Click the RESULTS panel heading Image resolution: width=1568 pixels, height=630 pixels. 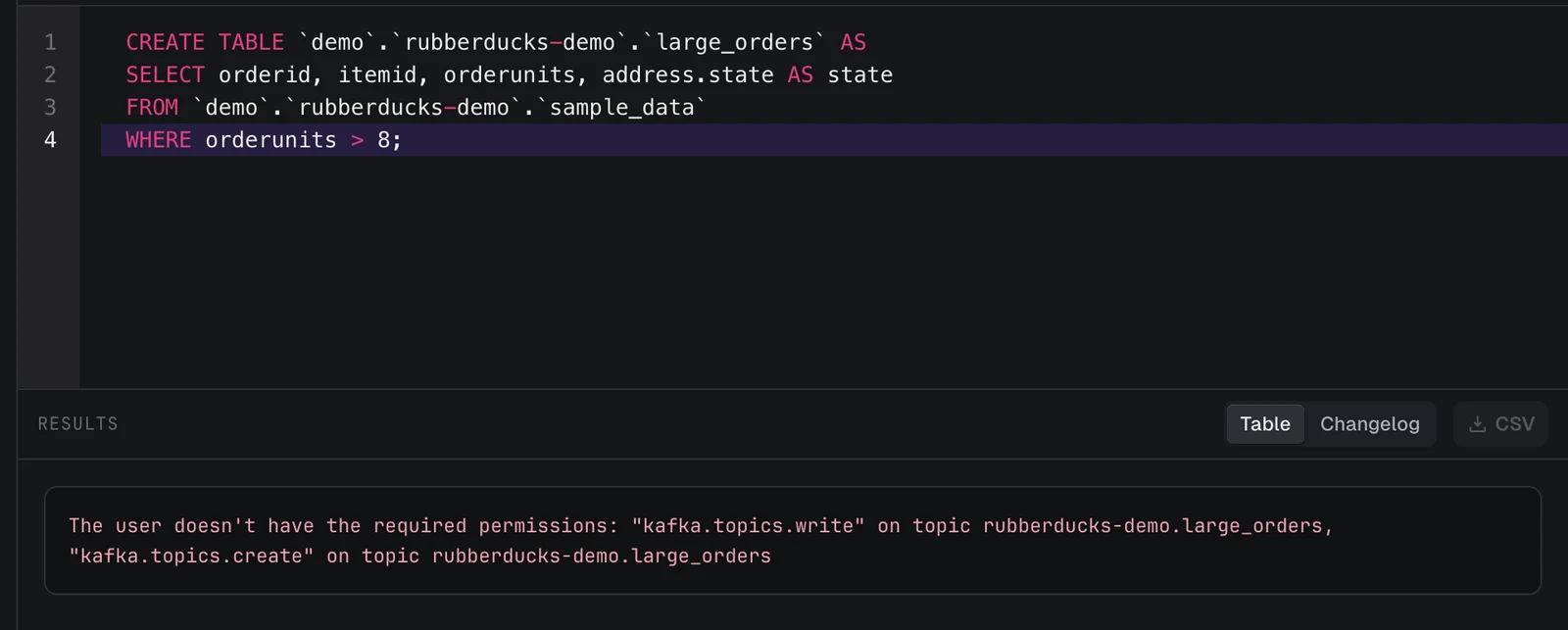tap(77, 423)
